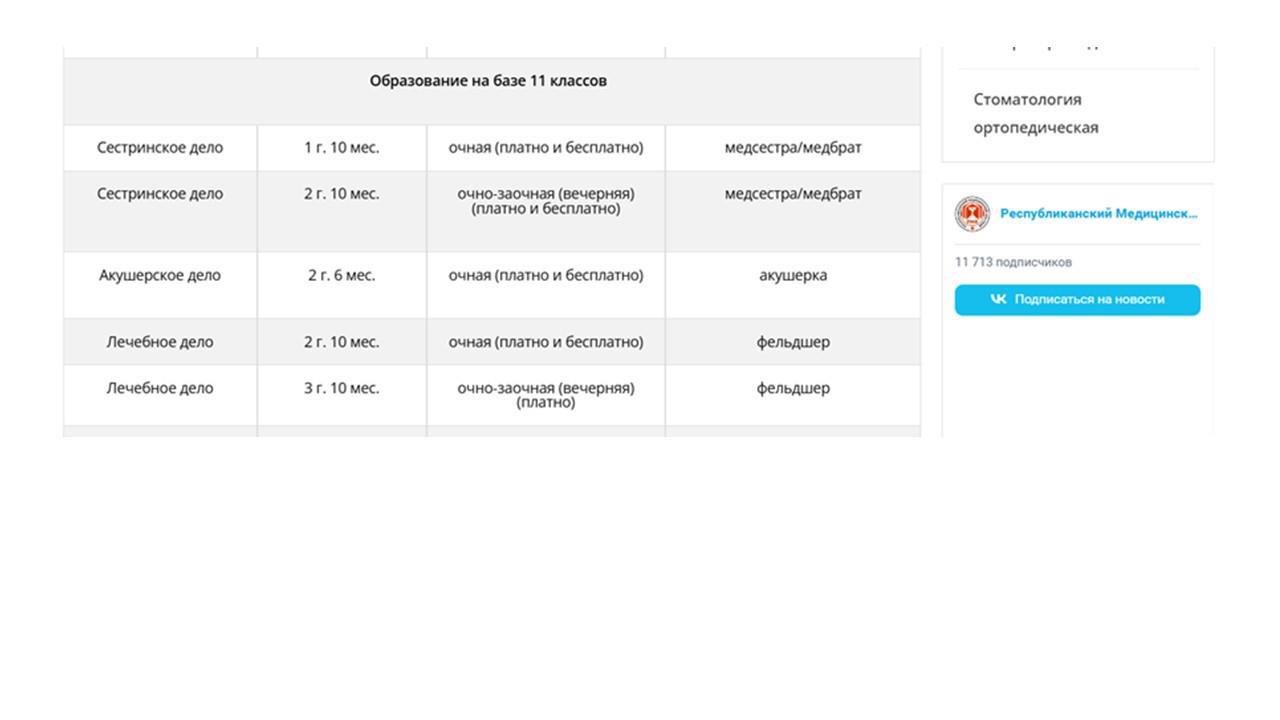Image resolution: width=1280 pixels, height=720 pixels.
Task: Click the VK logo on subscribe button
Action: [998, 299]
